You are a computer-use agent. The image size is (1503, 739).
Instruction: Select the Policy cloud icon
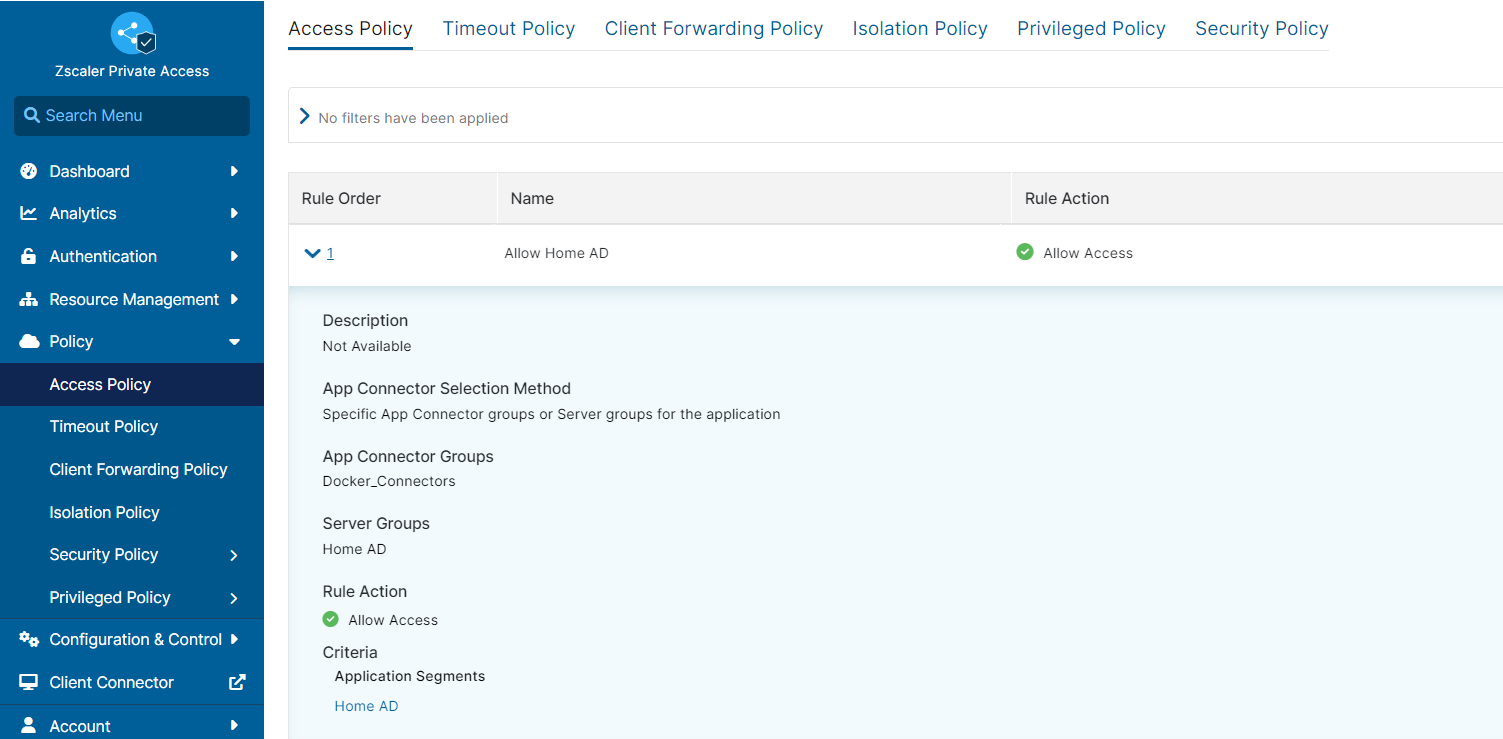click(28, 341)
